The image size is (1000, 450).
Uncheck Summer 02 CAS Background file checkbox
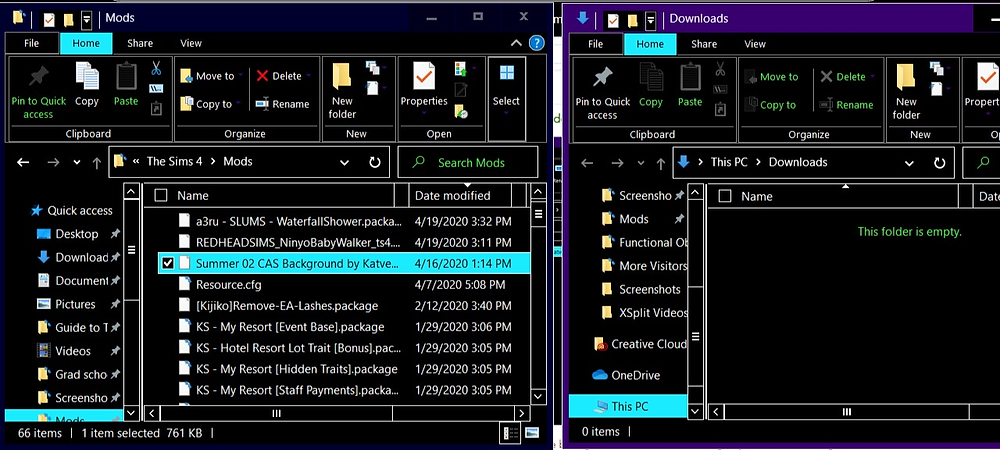(x=168, y=263)
